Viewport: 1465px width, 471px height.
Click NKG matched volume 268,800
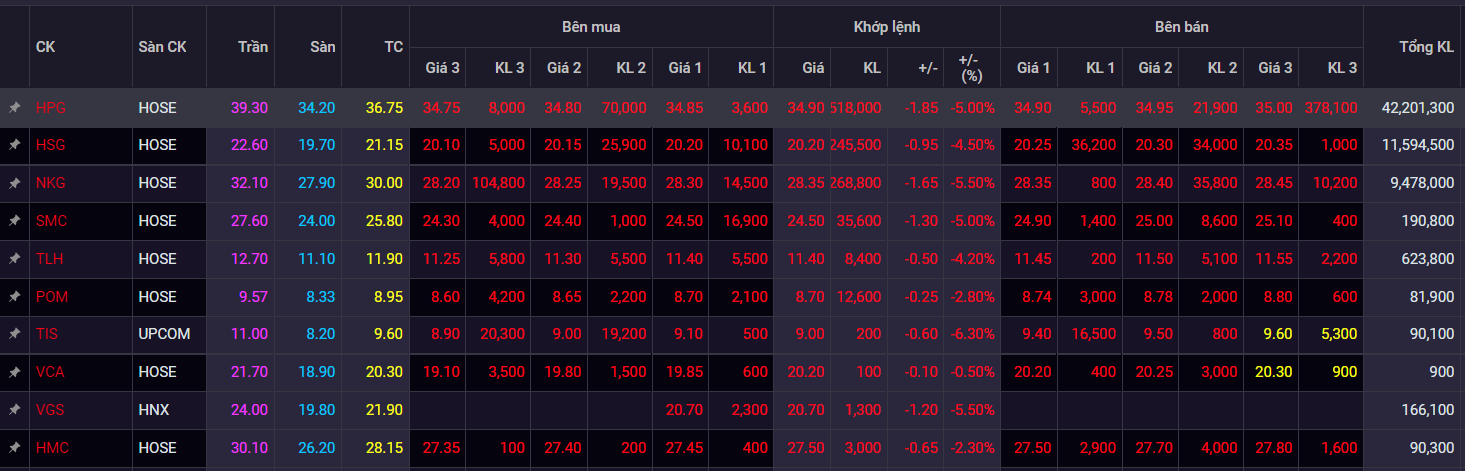point(855,183)
